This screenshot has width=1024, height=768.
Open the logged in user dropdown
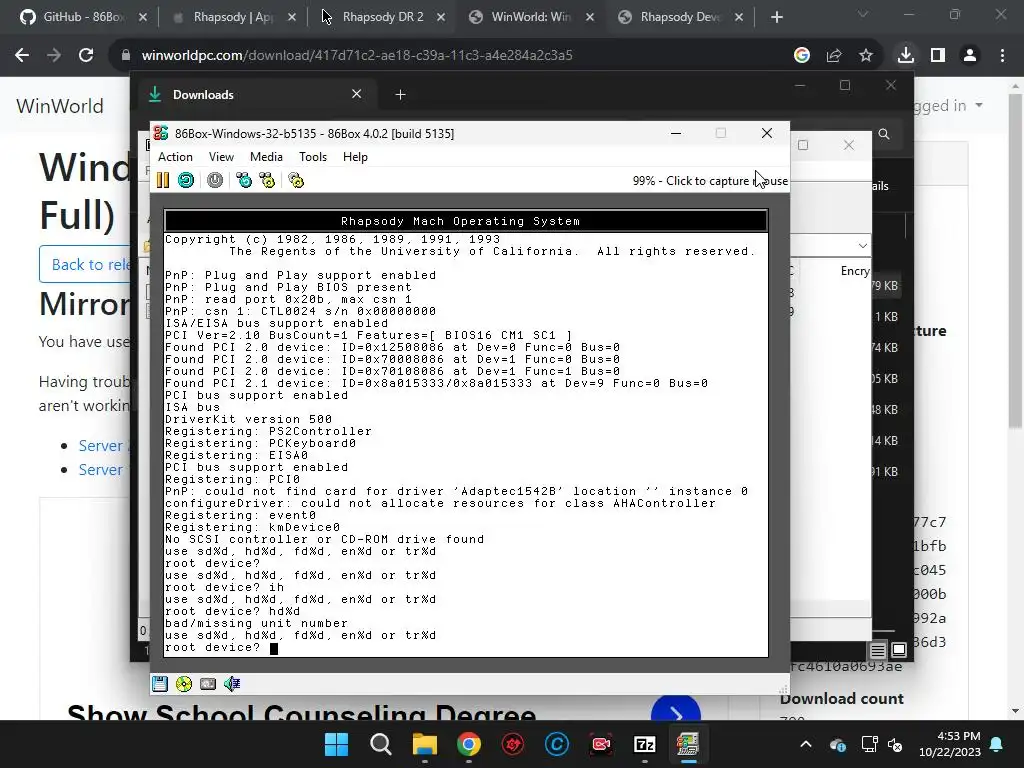point(947,106)
